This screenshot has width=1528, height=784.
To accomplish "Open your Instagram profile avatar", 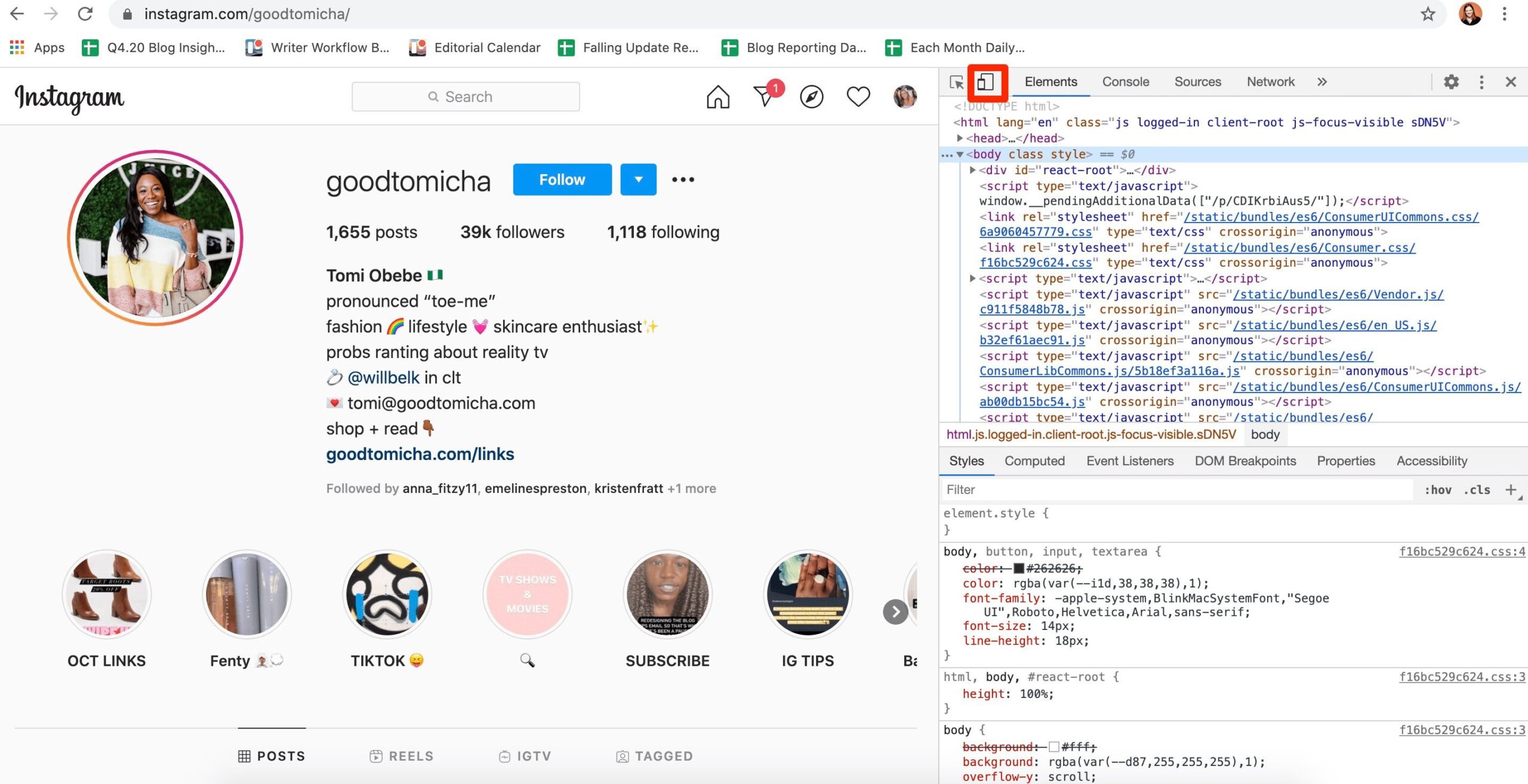I will tap(905, 97).
